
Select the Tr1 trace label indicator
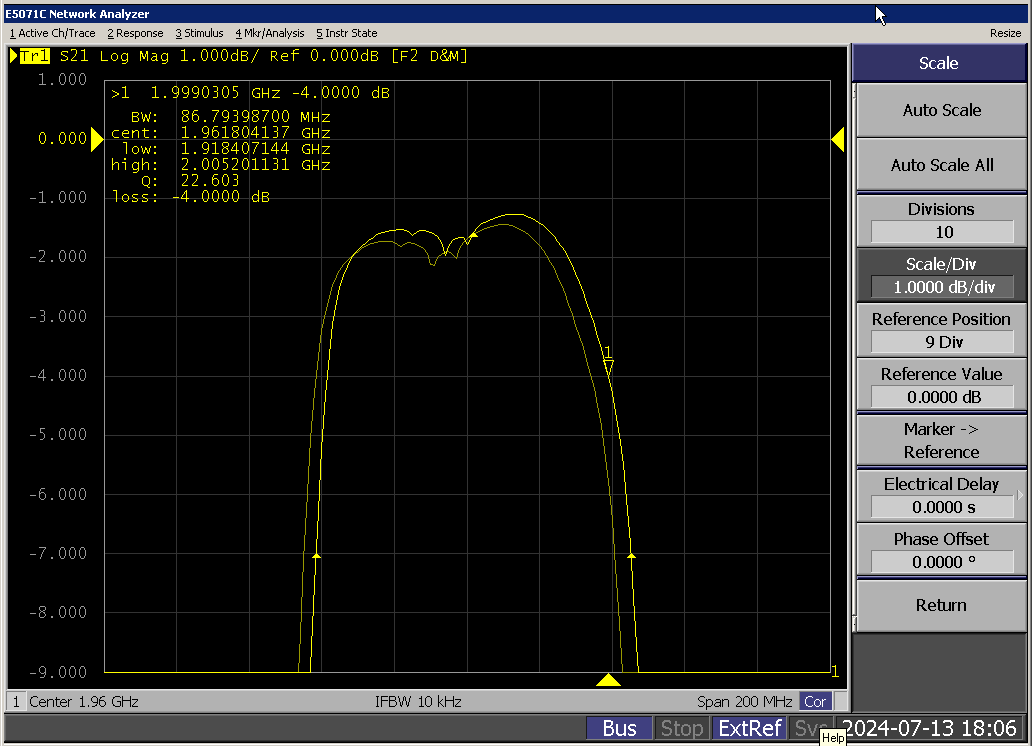tap(34, 56)
